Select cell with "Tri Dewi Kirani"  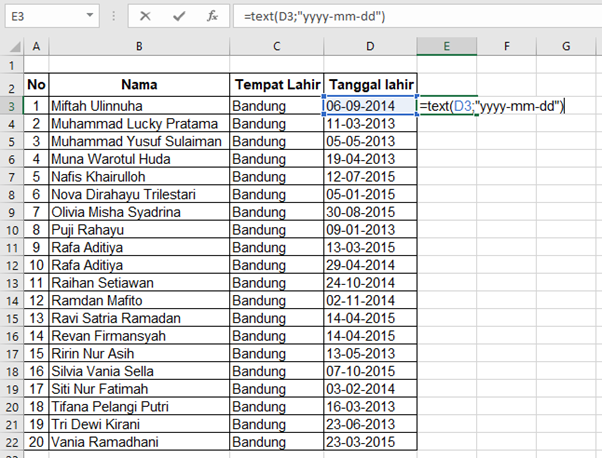139,424
